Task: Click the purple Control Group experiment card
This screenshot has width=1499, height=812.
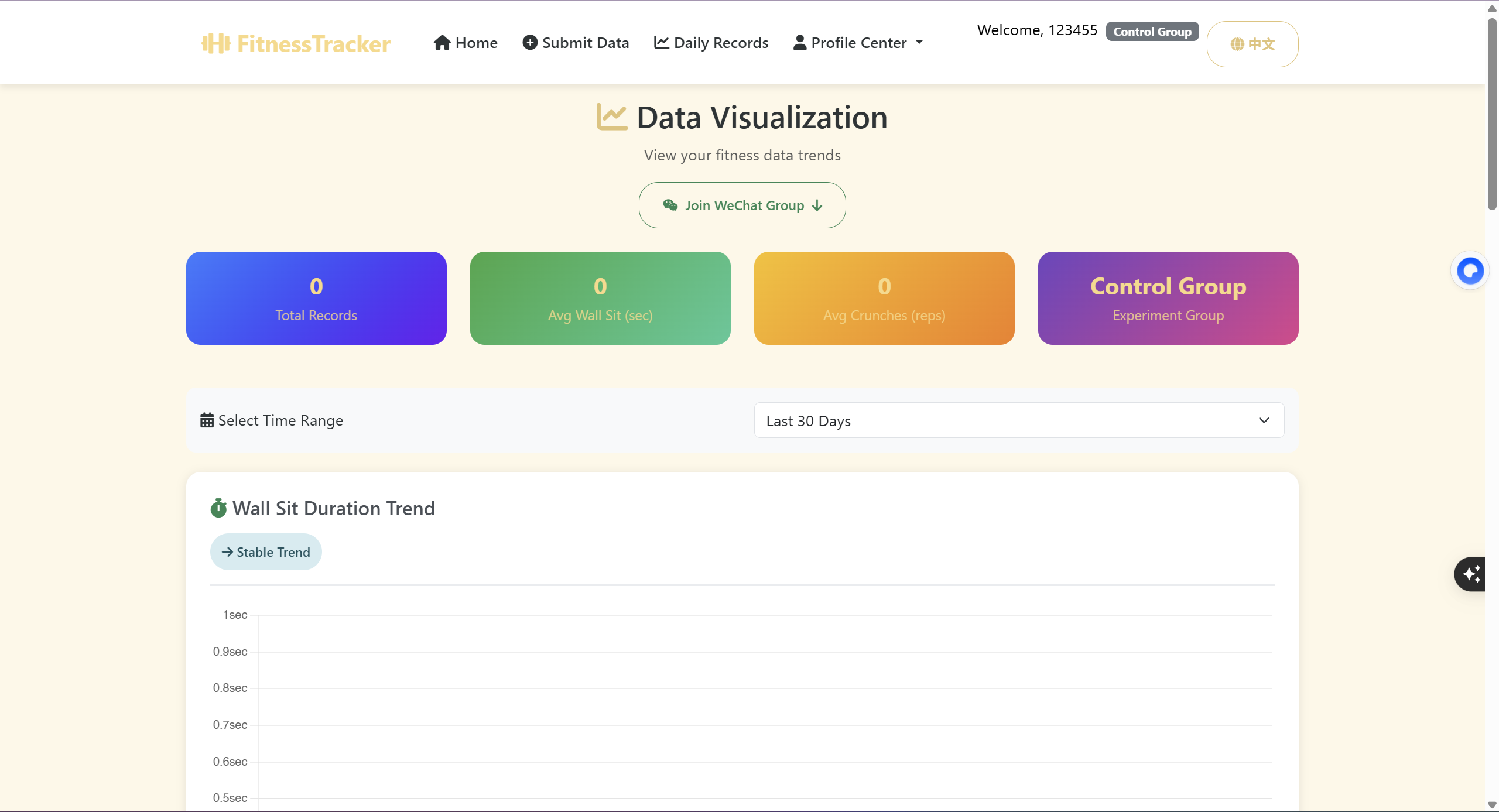Action: [1168, 298]
